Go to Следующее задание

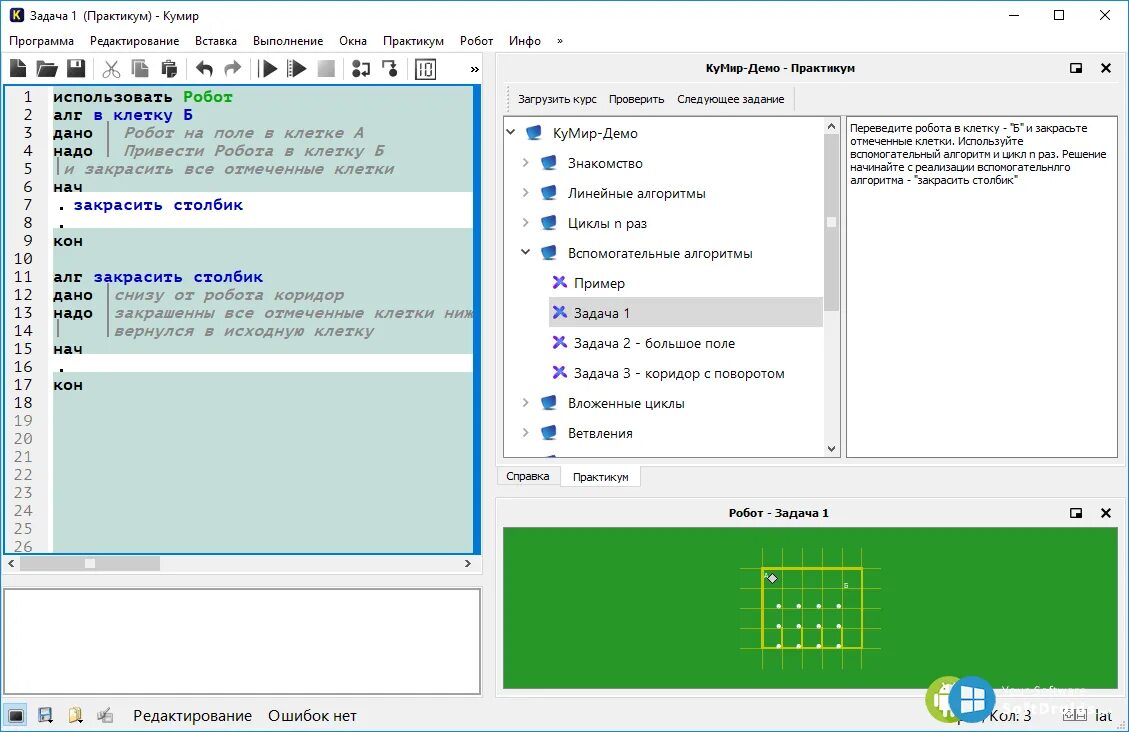tap(731, 99)
